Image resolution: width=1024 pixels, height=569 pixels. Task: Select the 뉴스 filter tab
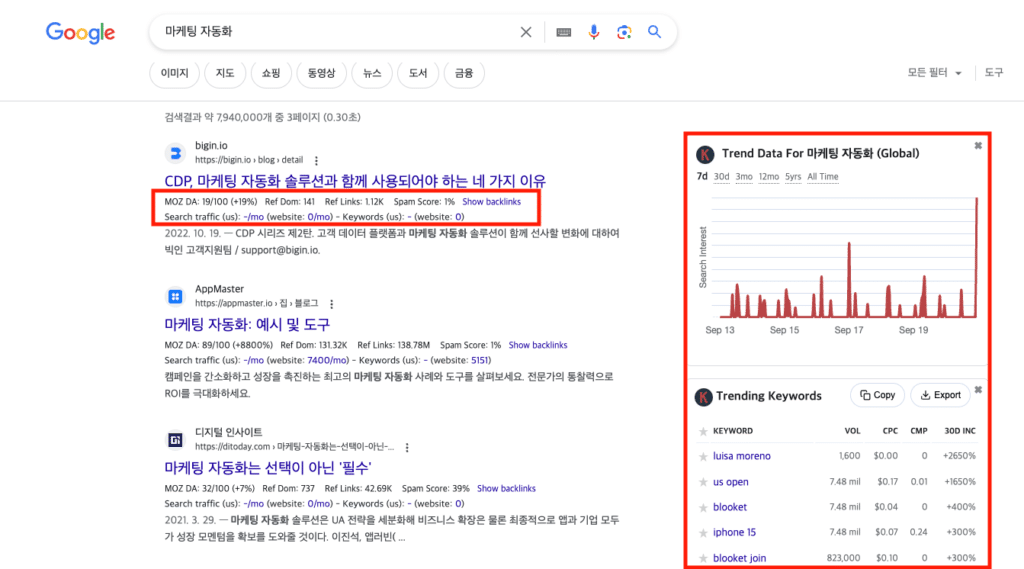coord(372,73)
